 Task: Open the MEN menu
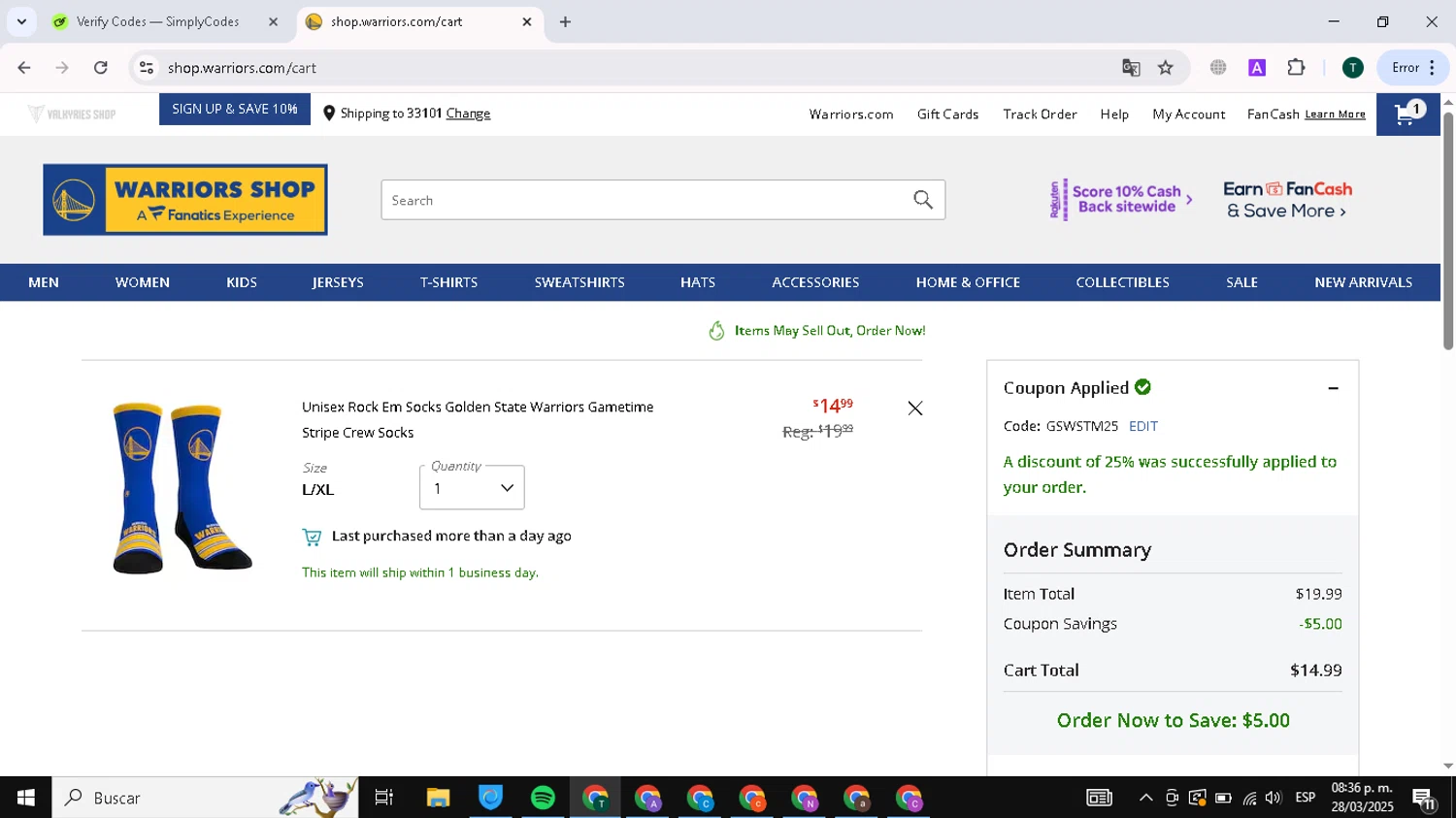44,282
